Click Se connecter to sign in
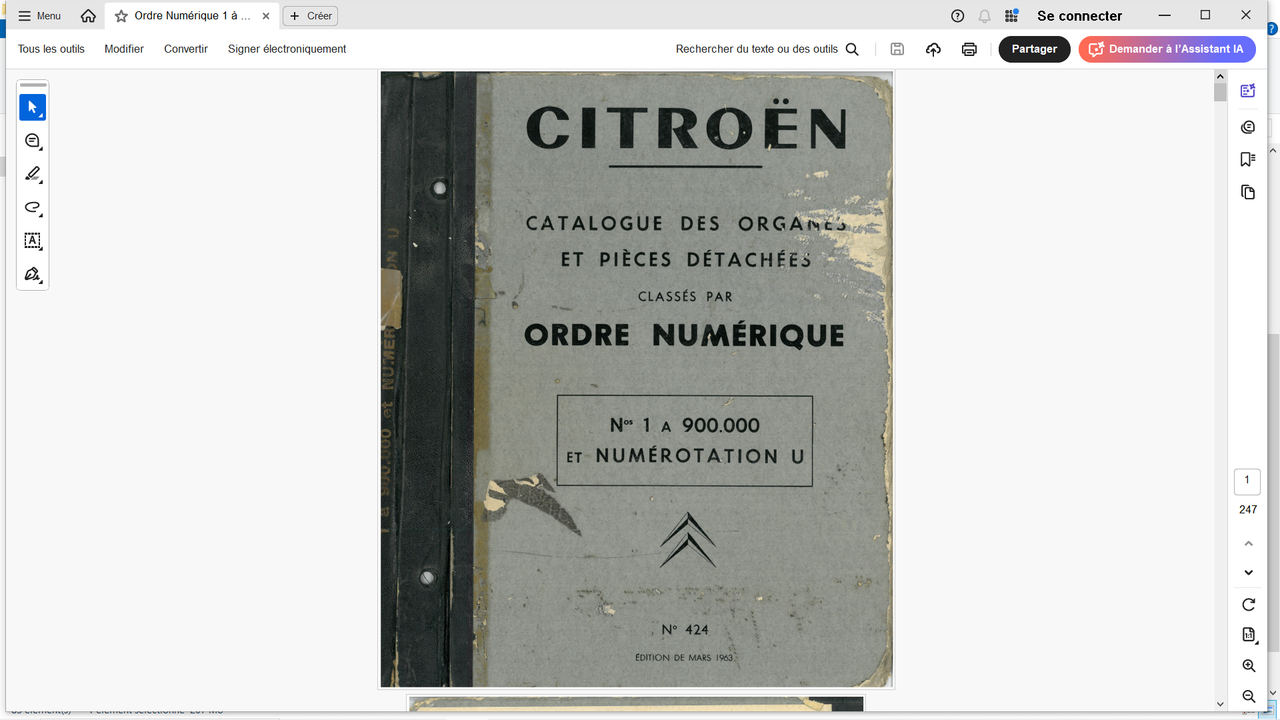 point(1080,16)
